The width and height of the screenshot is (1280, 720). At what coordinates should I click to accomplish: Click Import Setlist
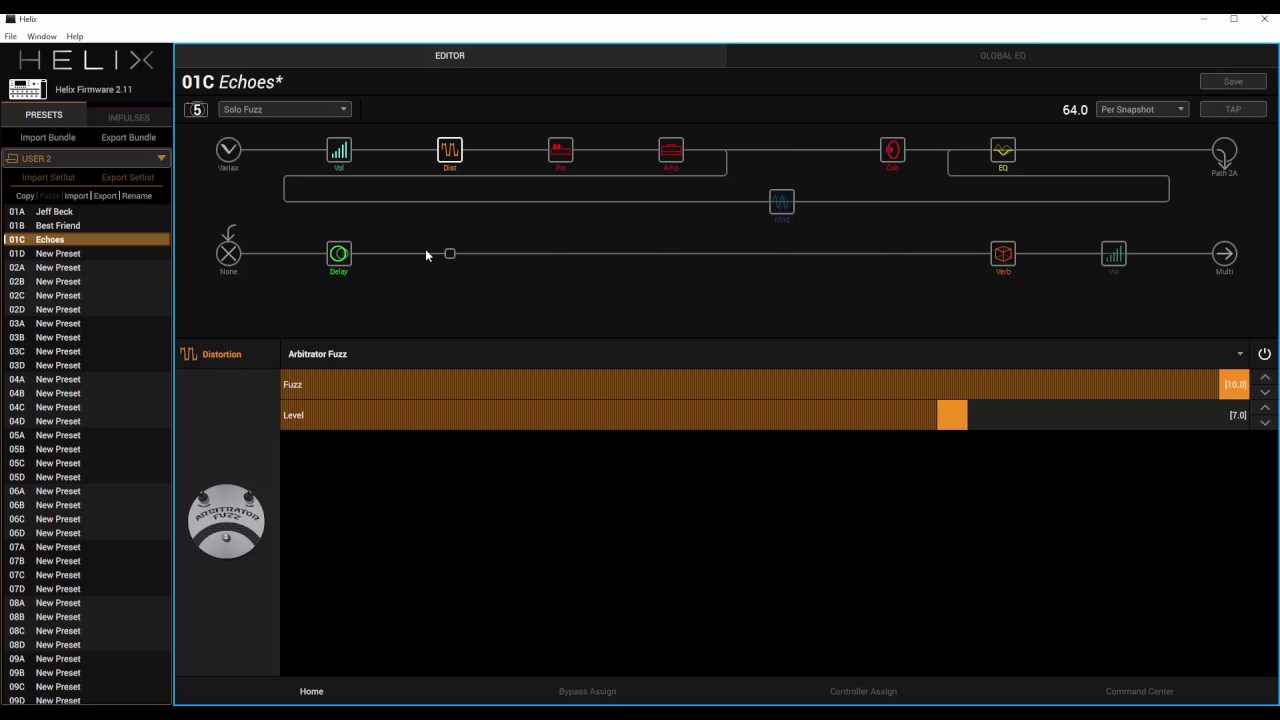pos(48,177)
